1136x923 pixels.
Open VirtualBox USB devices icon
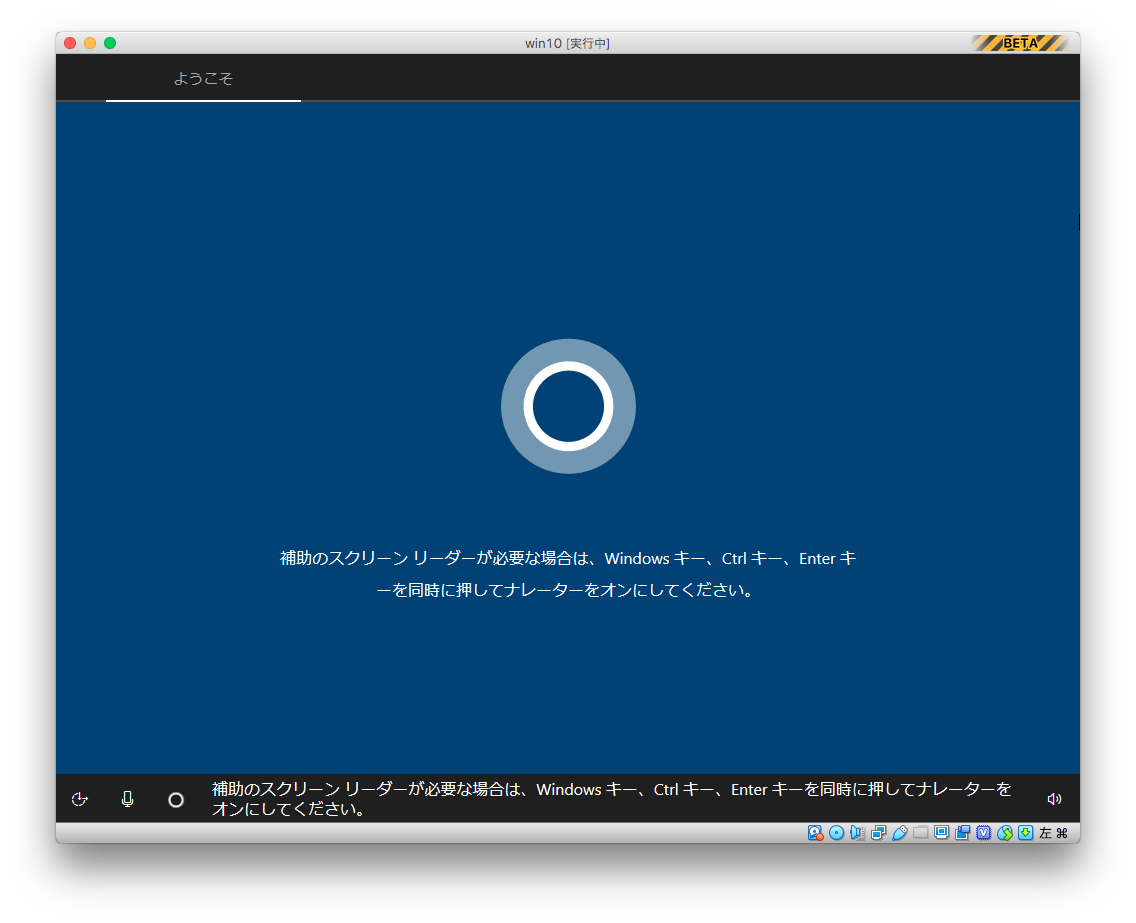(x=899, y=833)
